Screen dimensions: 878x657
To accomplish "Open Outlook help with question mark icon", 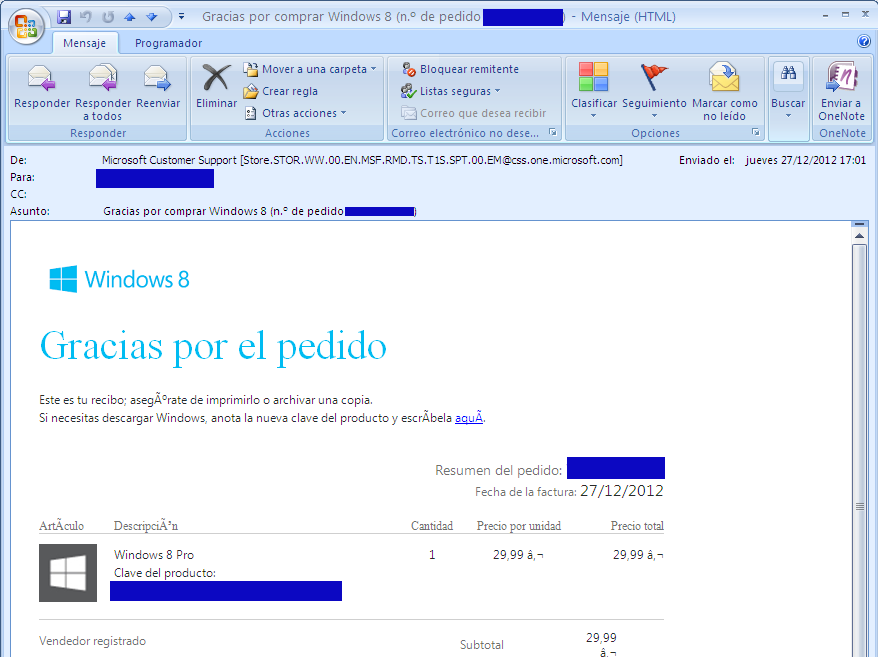I will point(863,41).
